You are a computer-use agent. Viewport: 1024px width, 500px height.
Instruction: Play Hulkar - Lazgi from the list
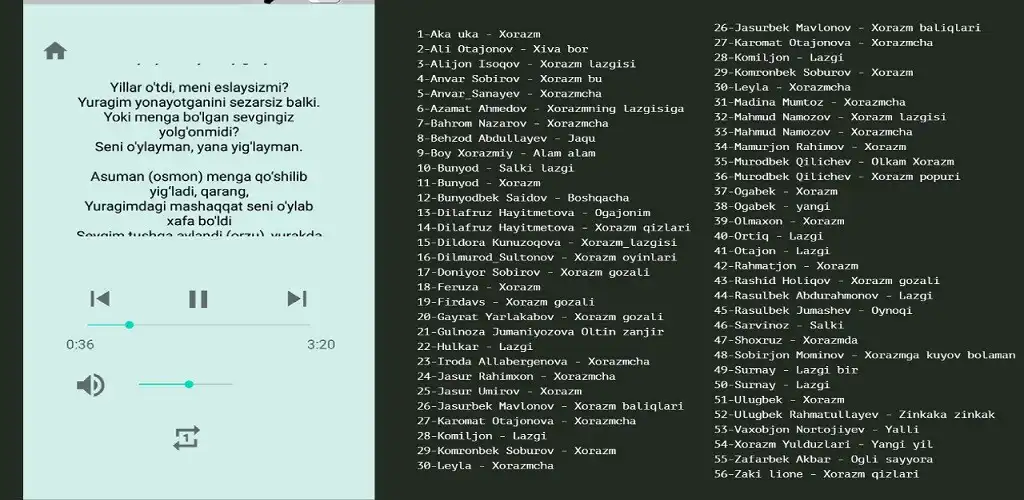(475, 346)
